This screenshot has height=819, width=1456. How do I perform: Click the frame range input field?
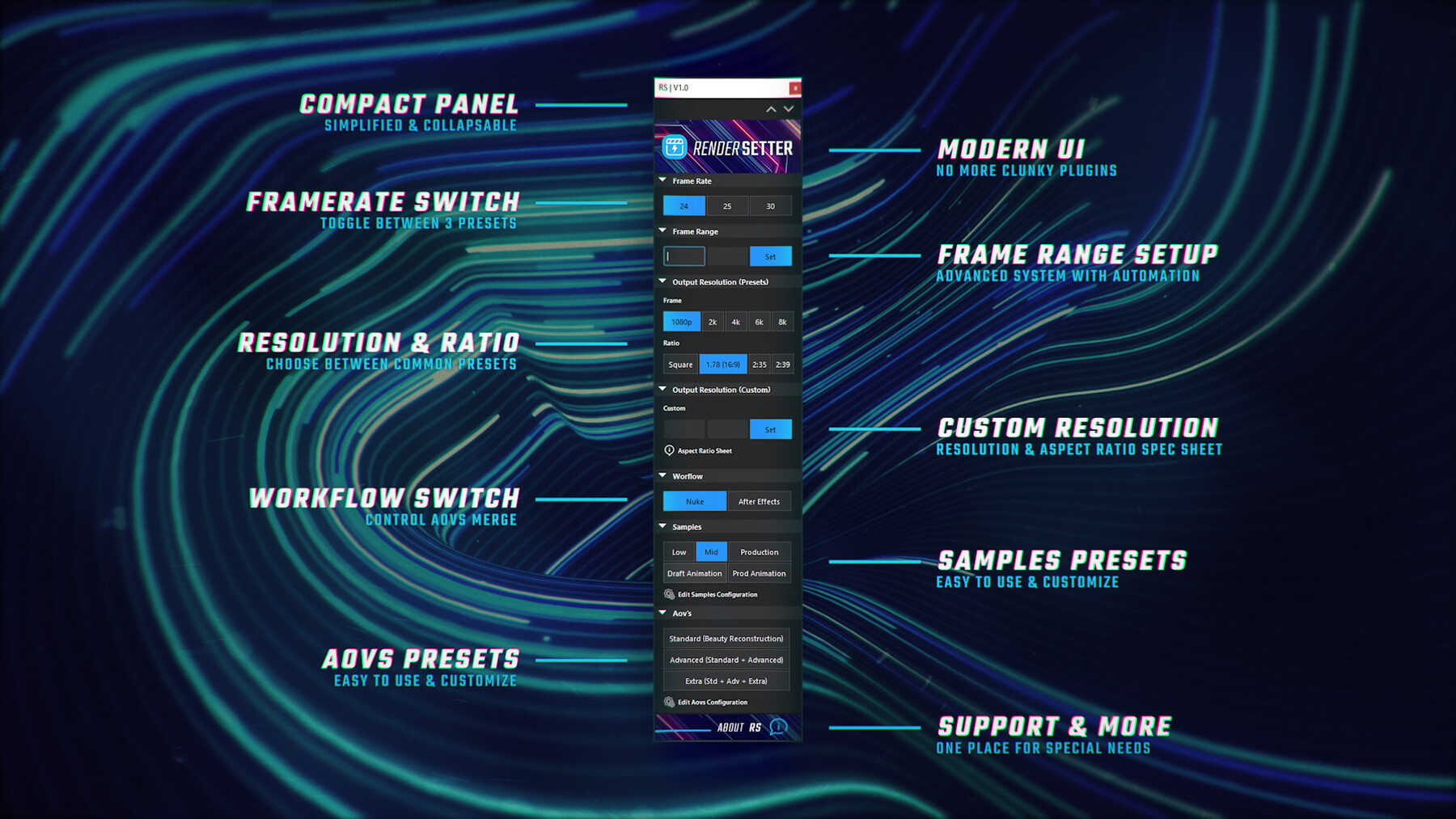[x=684, y=256]
